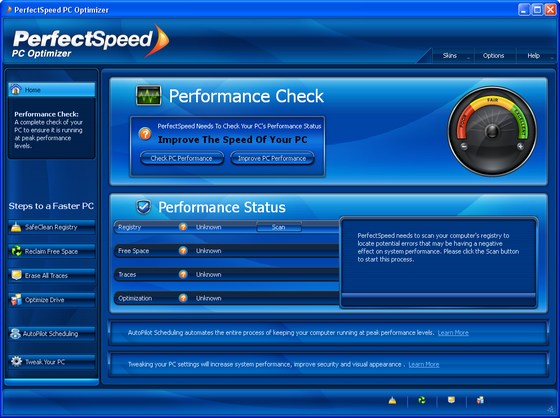
Task: Open Tweak Your PC
Action: click(52, 362)
